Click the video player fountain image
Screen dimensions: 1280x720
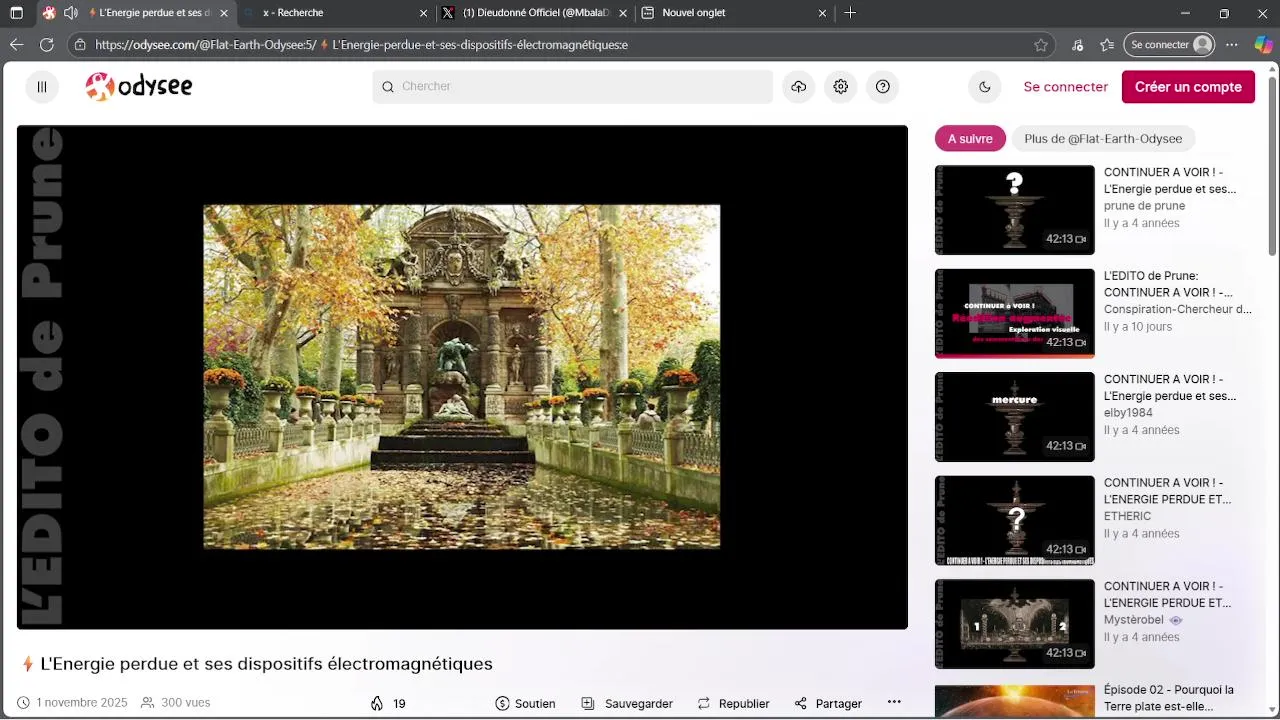(462, 377)
